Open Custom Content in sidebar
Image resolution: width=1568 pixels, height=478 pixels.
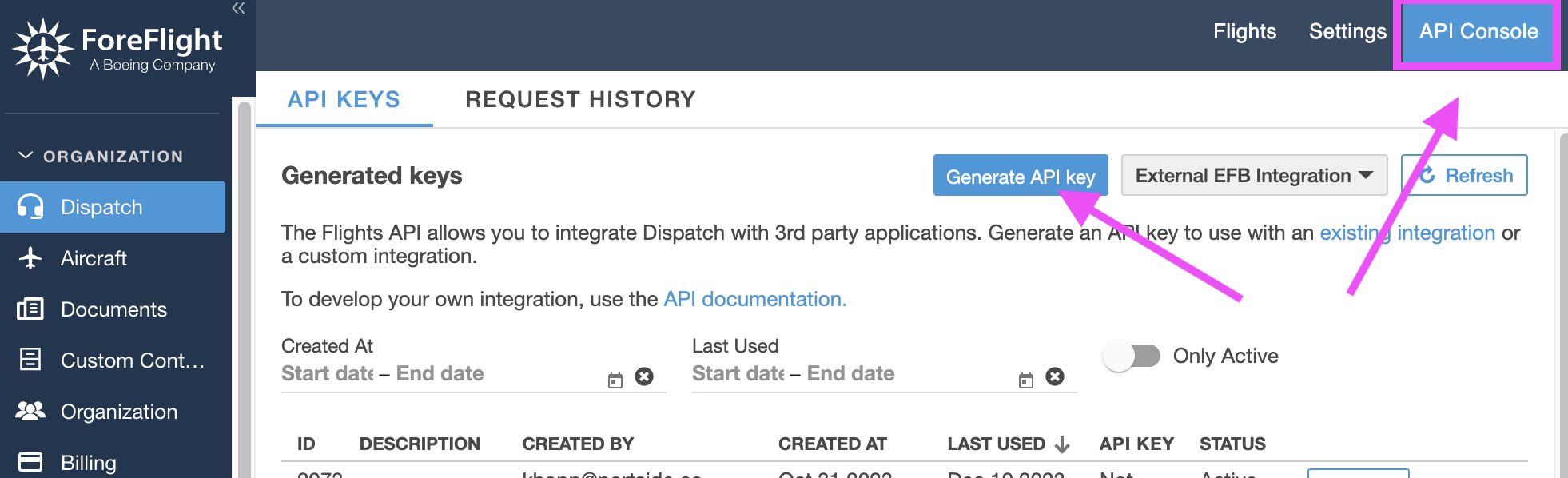click(113, 360)
